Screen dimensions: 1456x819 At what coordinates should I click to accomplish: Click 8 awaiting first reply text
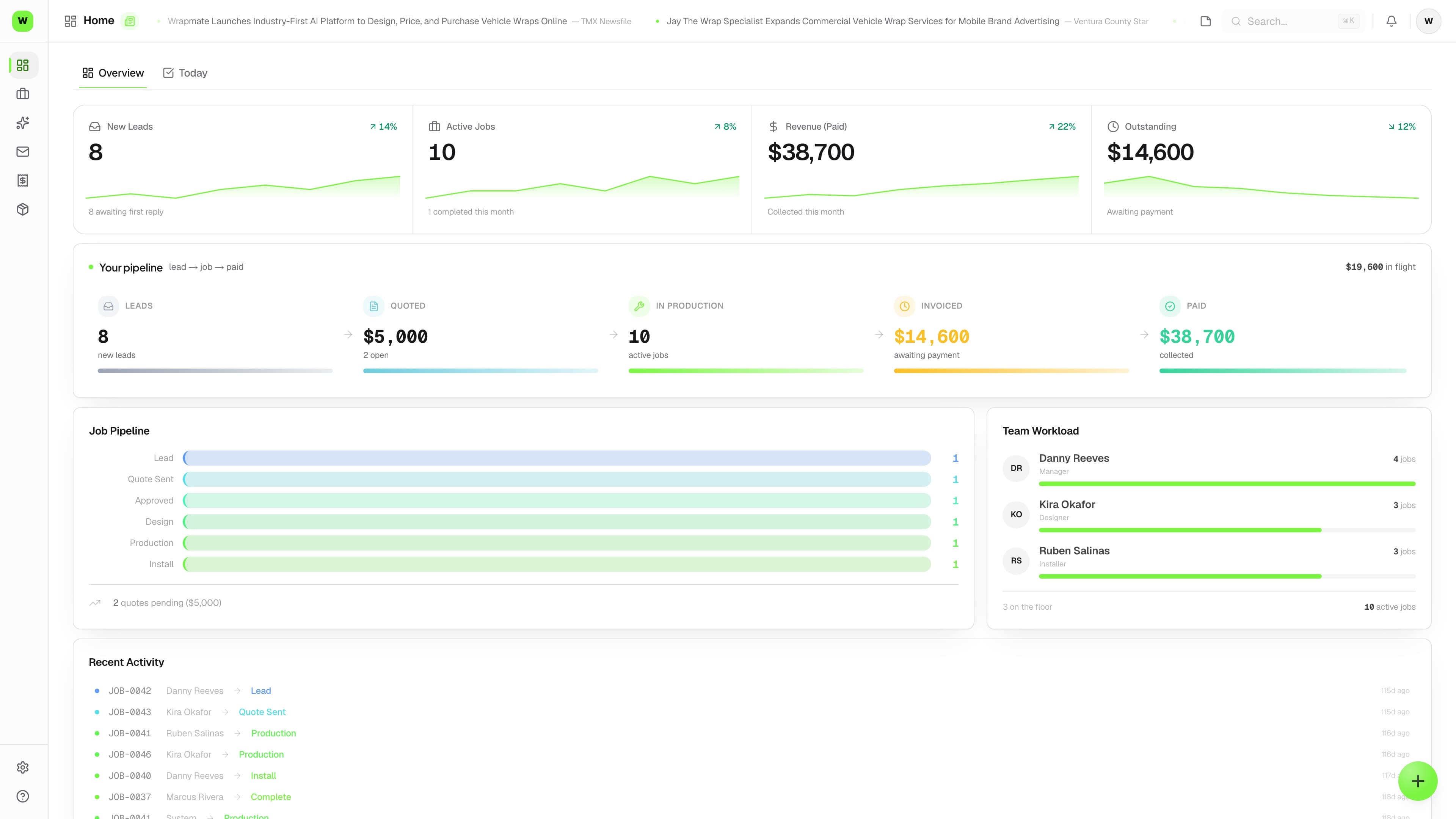(x=126, y=212)
